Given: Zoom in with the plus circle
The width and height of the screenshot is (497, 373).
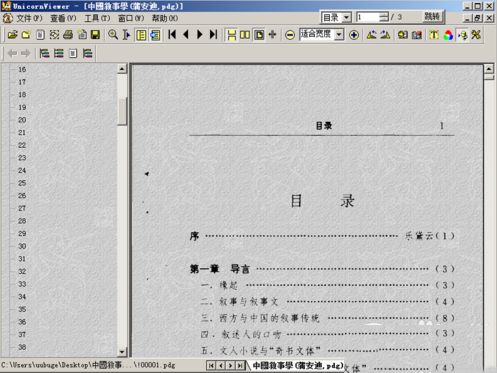Looking at the screenshot, I should point(354,35).
